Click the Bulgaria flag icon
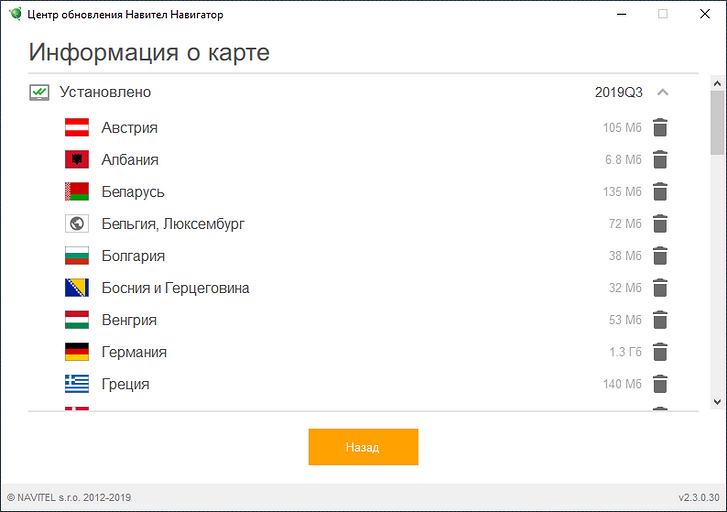This screenshot has width=727, height=512. coord(77,256)
